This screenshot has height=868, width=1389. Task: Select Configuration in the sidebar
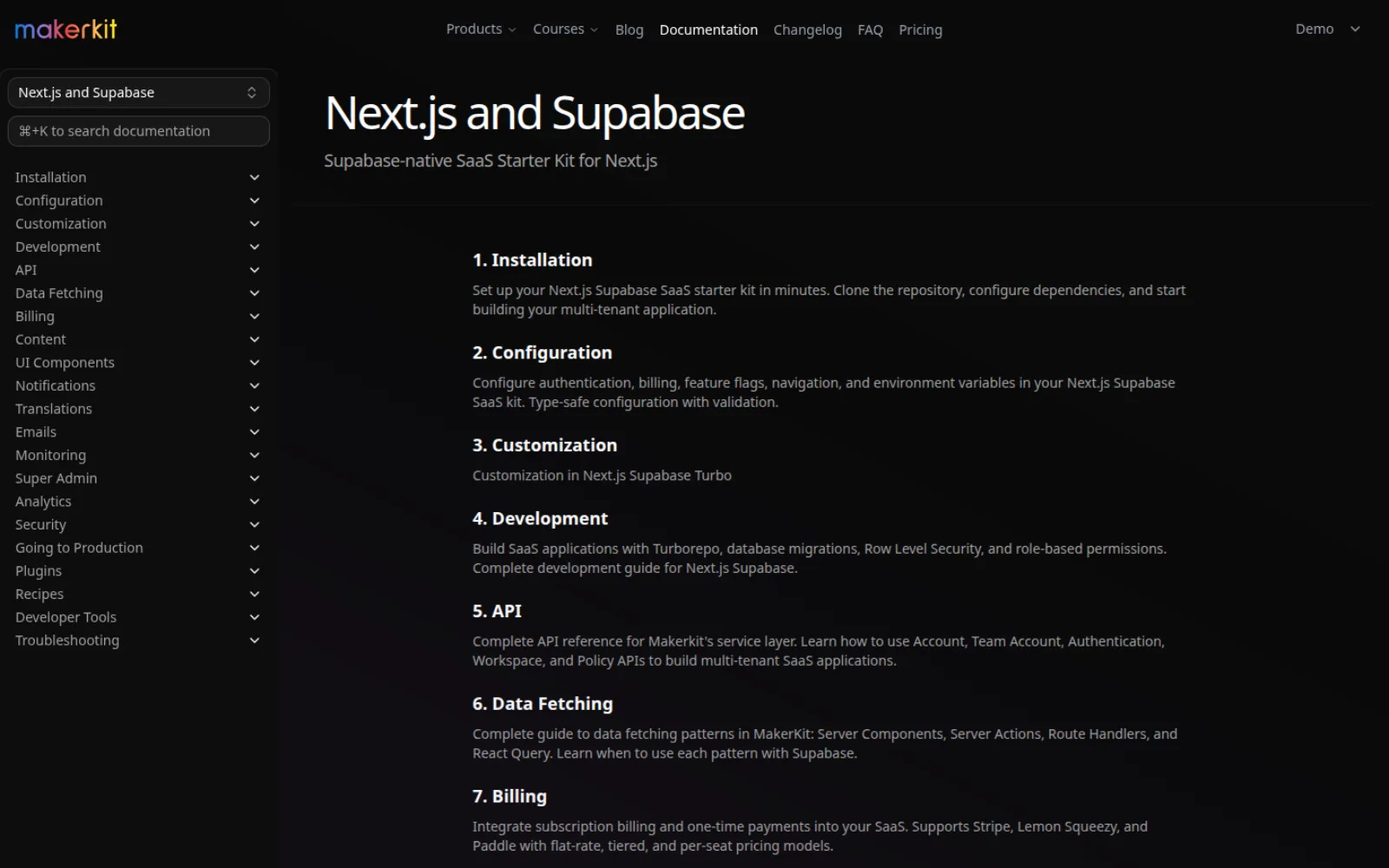point(59,201)
